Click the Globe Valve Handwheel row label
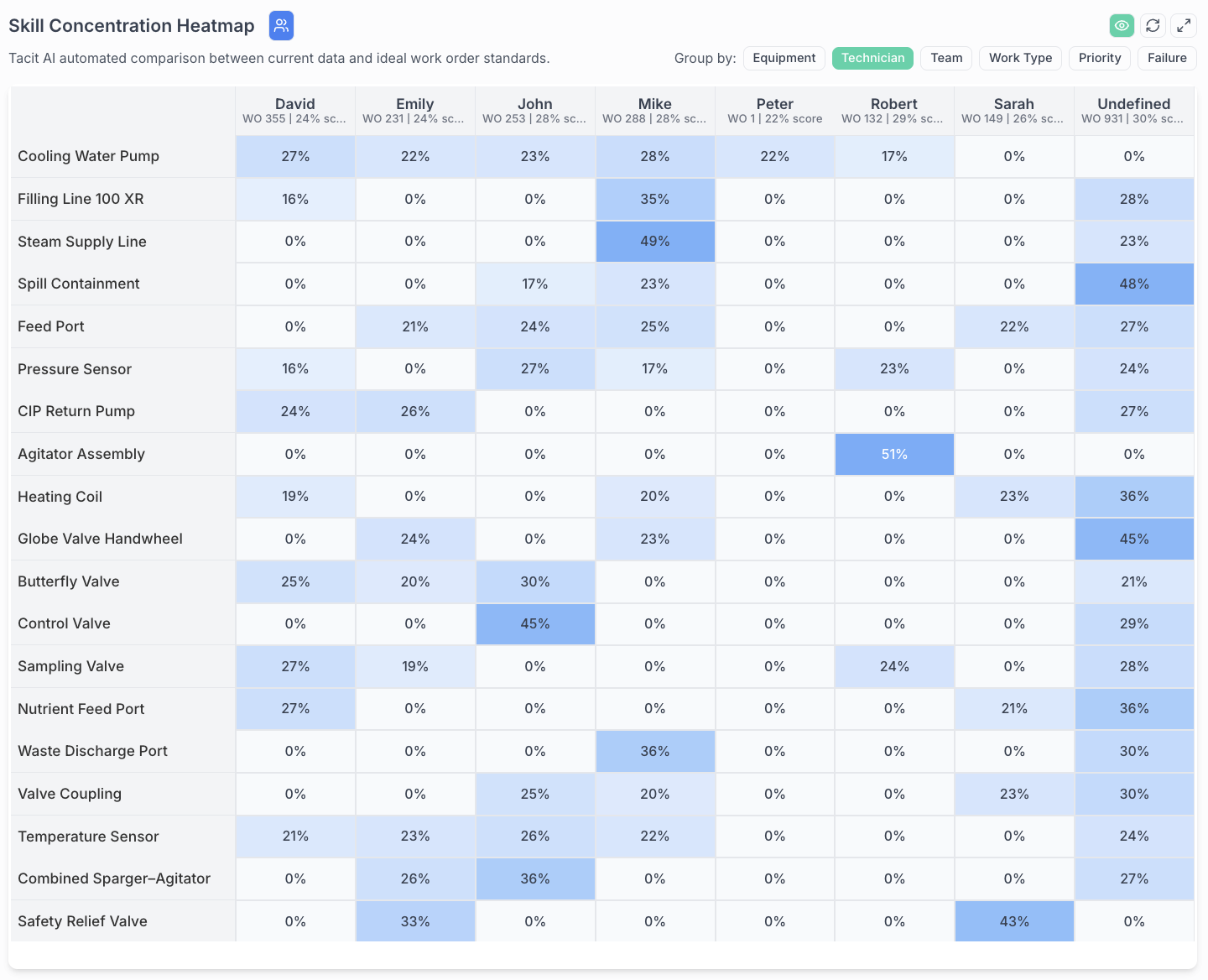The width and height of the screenshot is (1208, 980). pyautogui.click(x=100, y=539)
